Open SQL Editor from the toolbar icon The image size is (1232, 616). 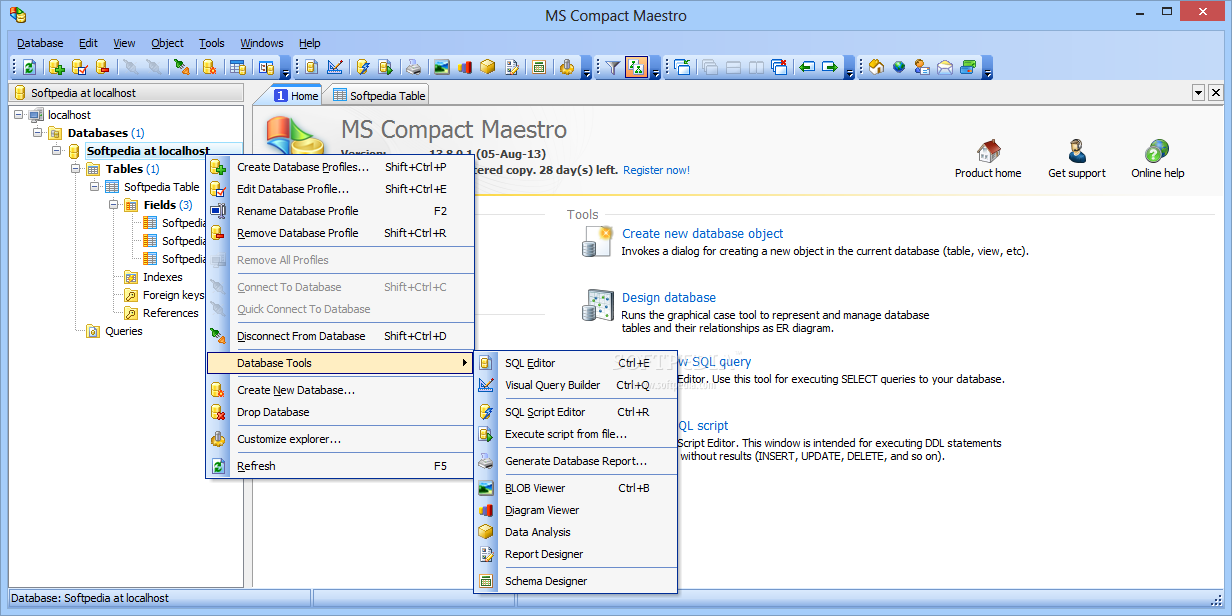311,67
